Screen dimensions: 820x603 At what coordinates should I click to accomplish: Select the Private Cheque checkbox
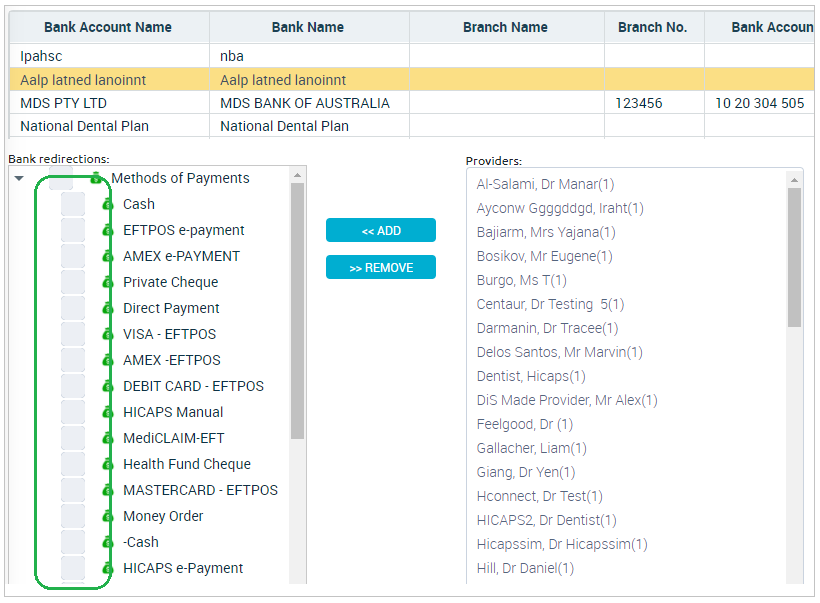73,282
